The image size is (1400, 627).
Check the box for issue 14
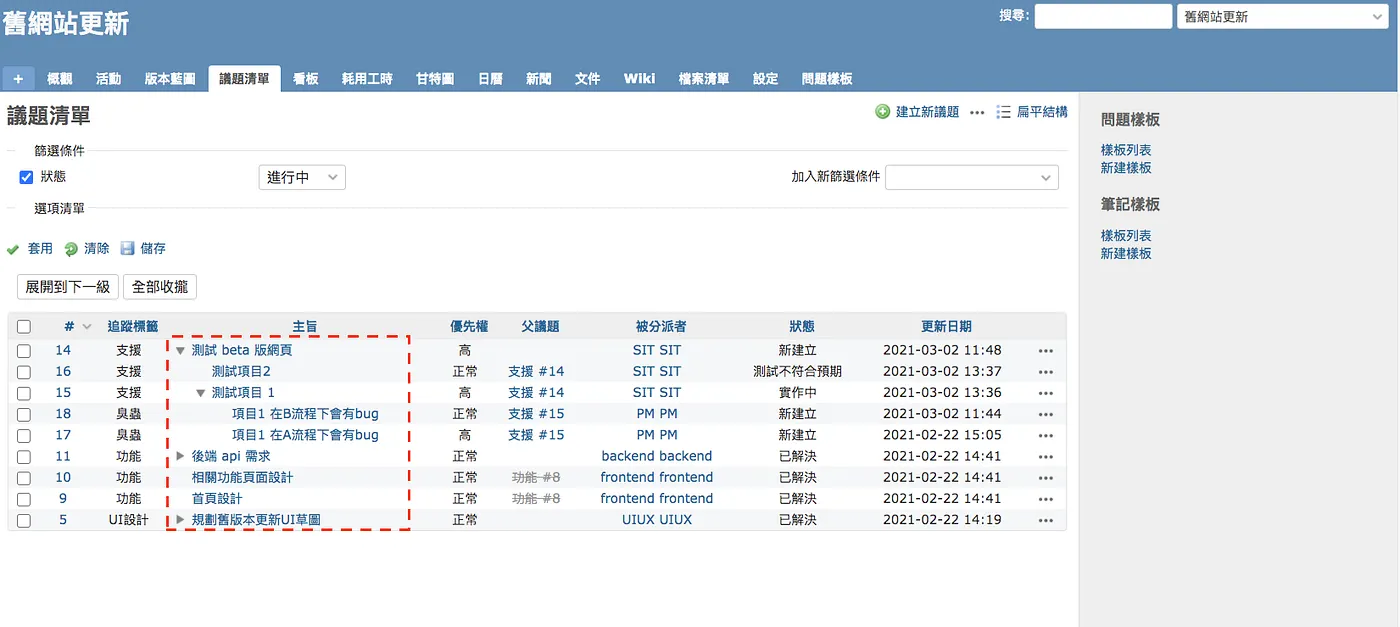click(24, 351)
